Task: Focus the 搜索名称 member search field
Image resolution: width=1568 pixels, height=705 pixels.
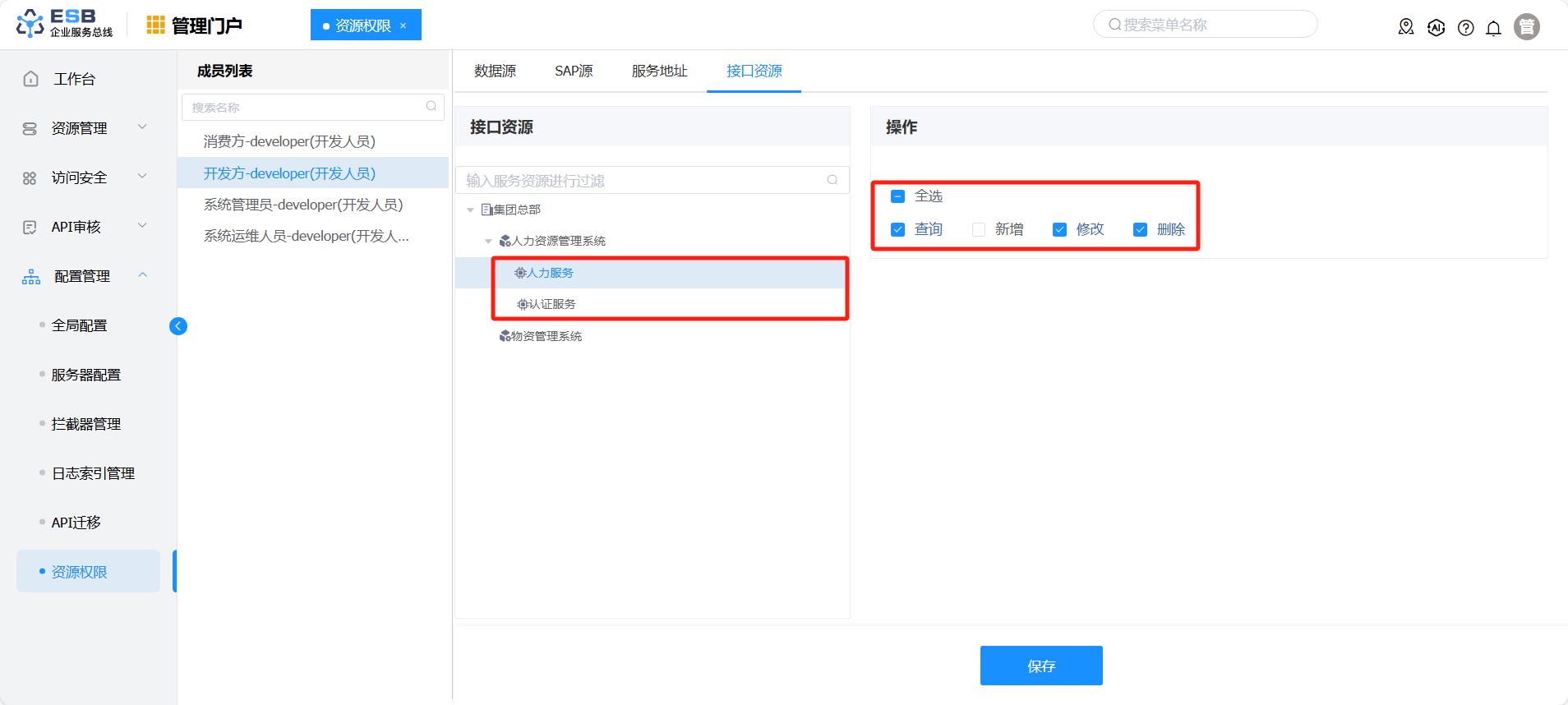Action: click(x=313, y=107)
